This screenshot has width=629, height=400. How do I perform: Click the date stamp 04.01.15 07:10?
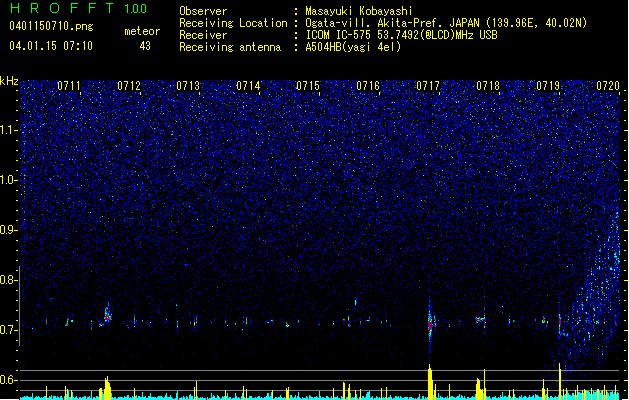click(51, 46)
